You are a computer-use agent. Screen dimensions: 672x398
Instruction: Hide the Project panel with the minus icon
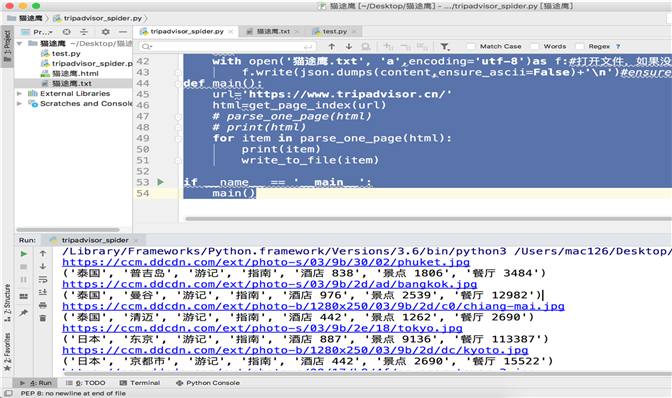(x=123, y=32)
